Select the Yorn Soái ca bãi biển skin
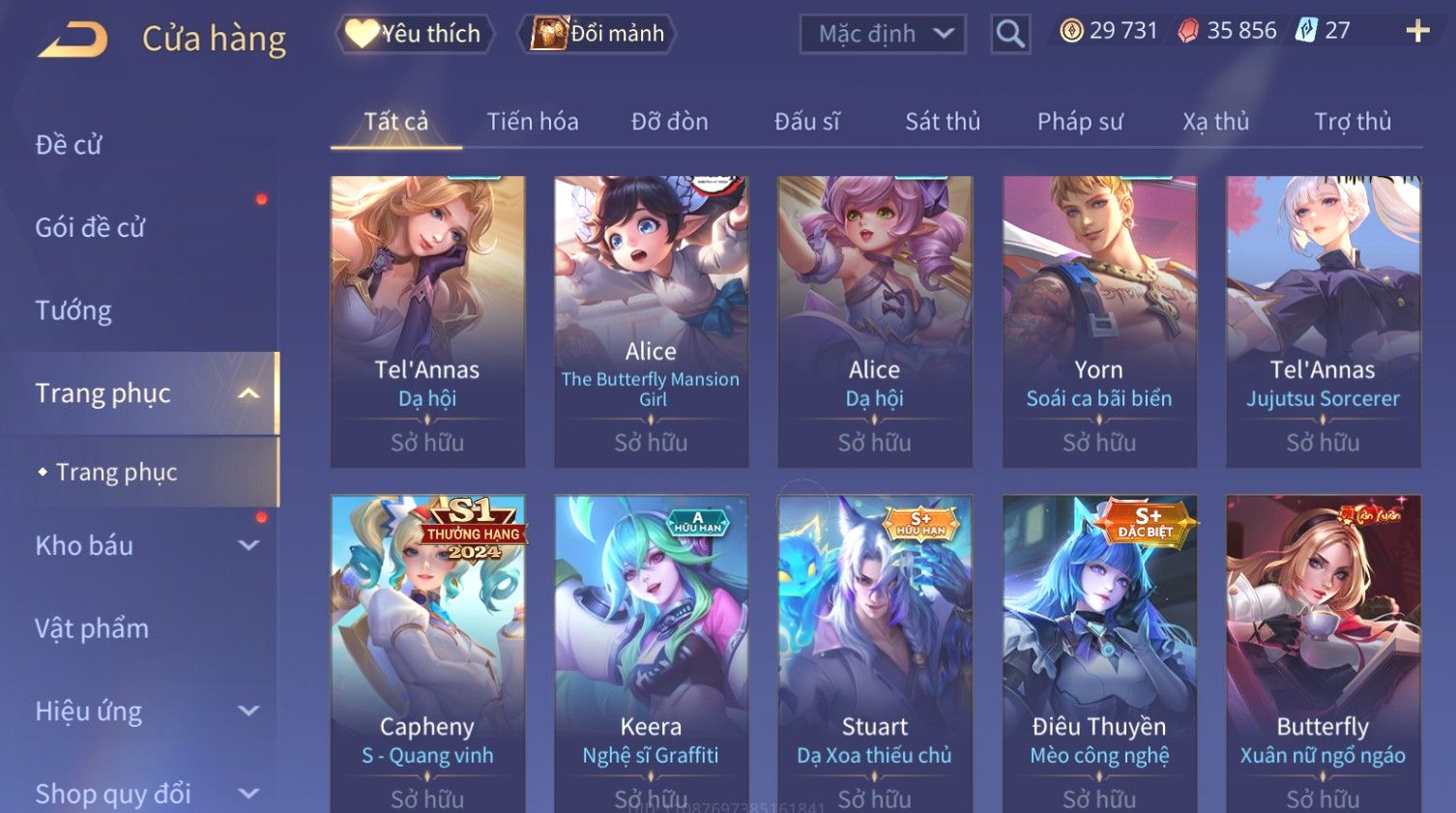Screen dimensions: 1456x813 click(x=1099, y=321)
